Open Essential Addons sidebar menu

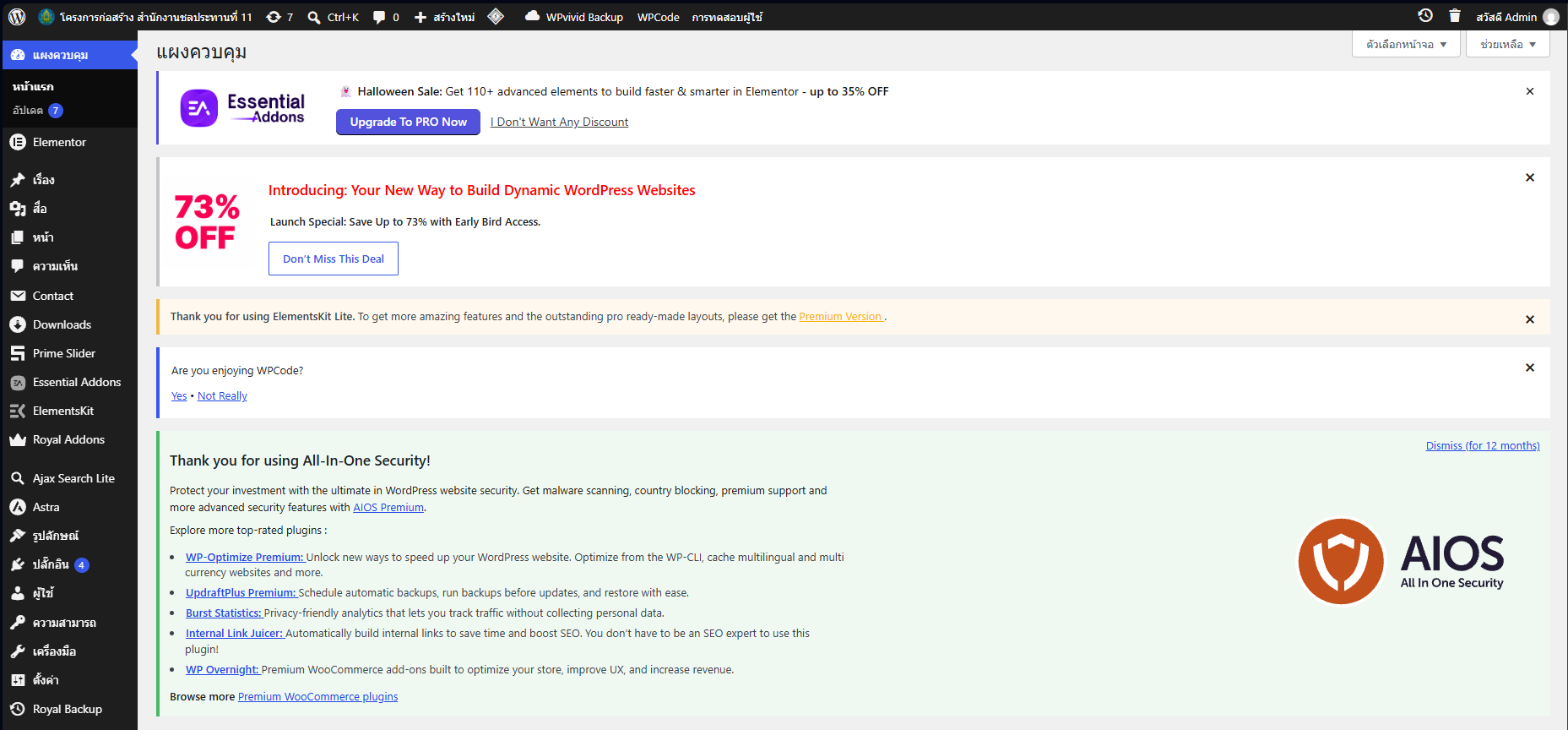68,382
